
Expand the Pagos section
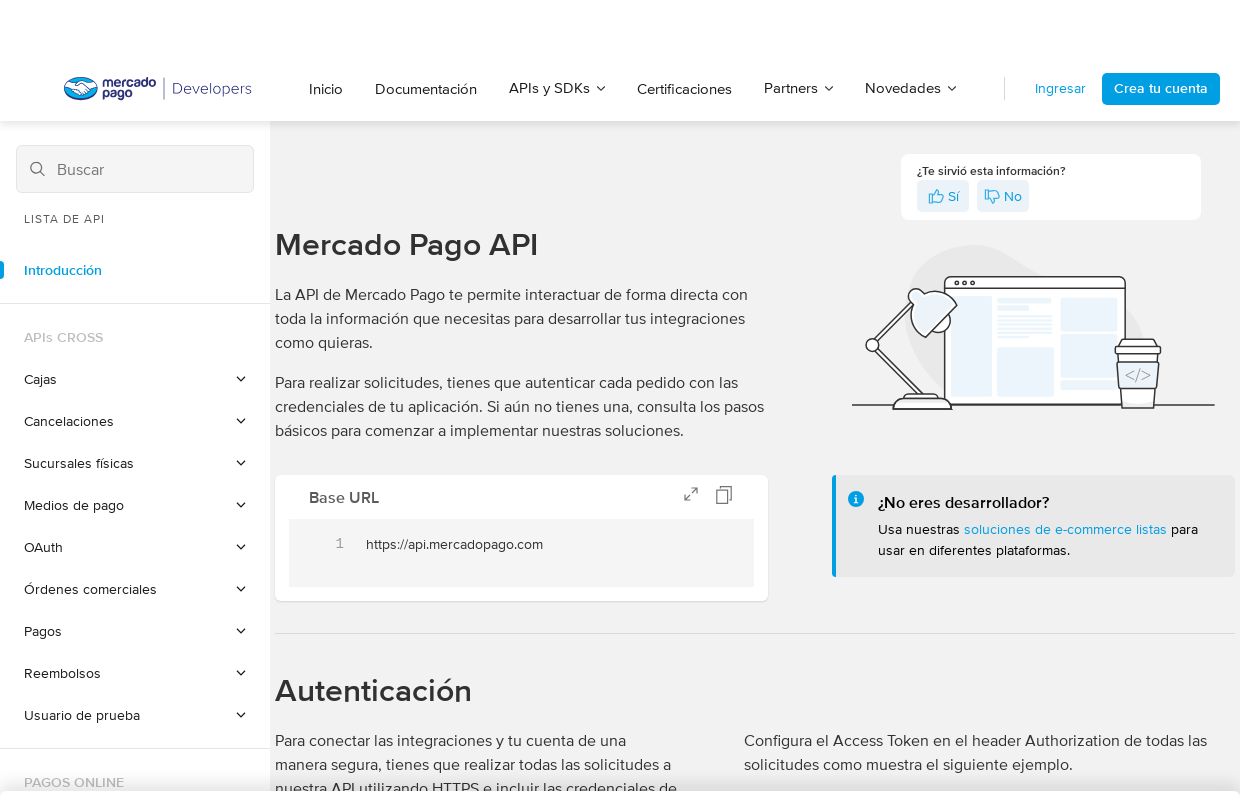[x=135, y=631]
